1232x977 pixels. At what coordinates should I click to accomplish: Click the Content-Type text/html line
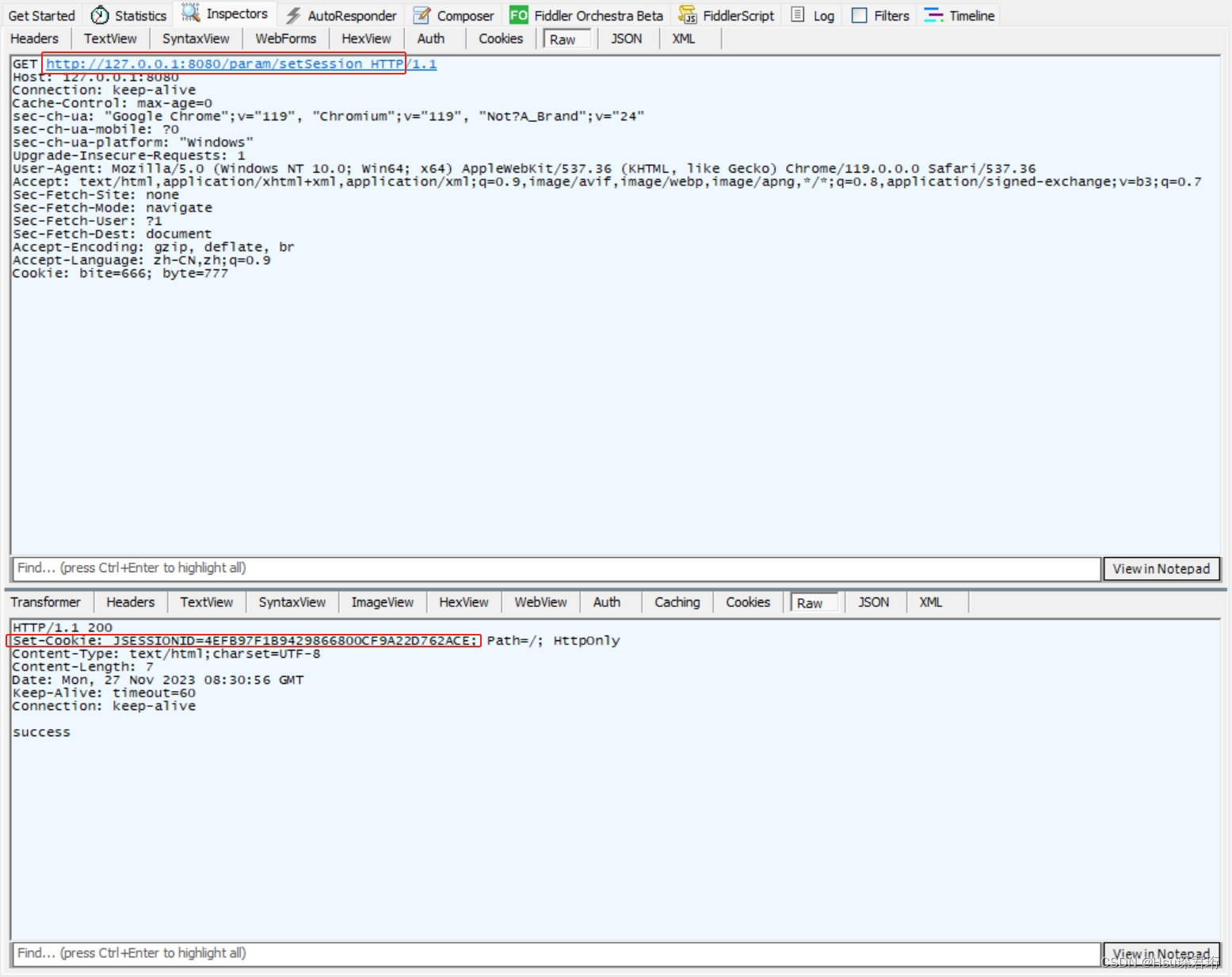tap(166, 654)
